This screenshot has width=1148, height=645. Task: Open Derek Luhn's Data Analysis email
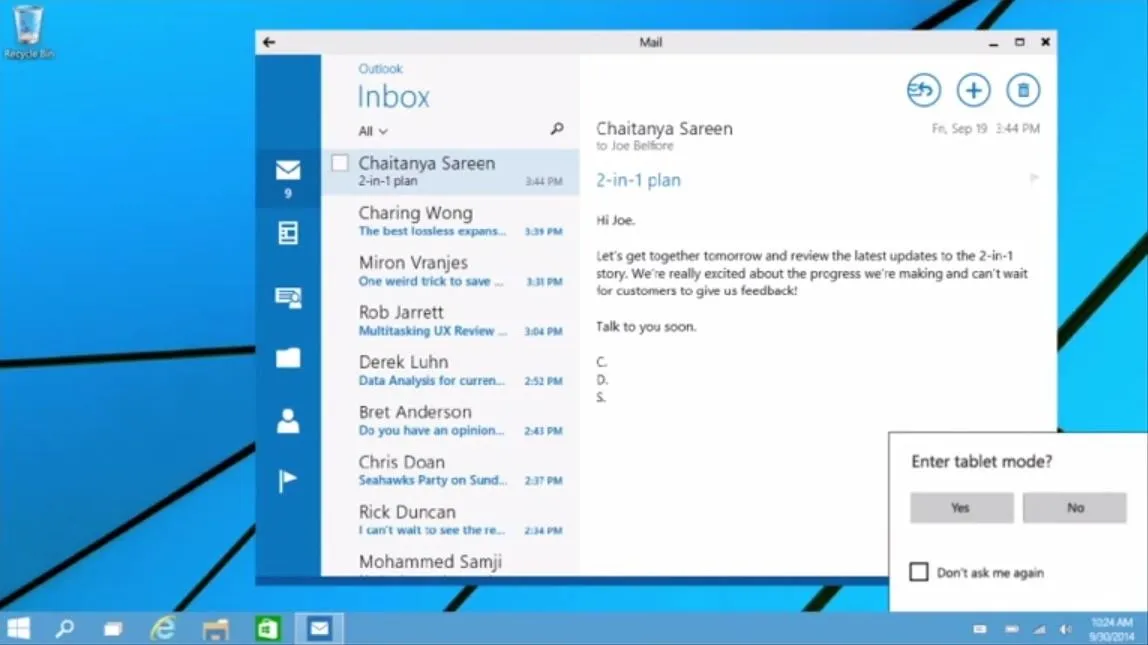pos(450,370)
